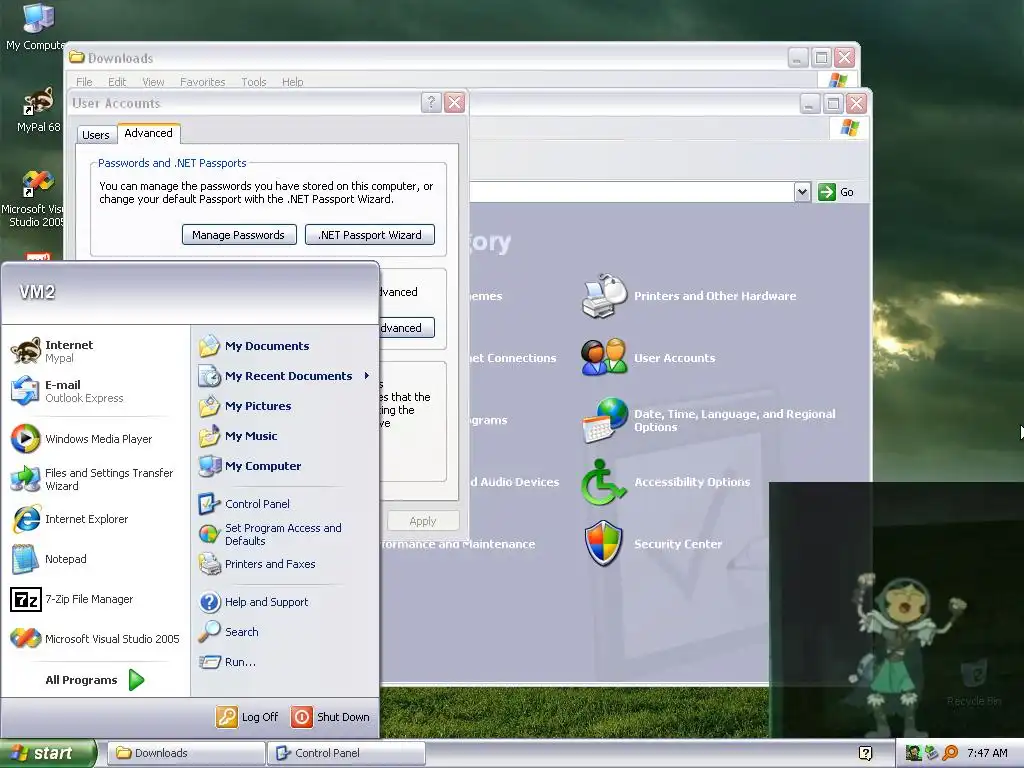Open View menu in Downloads window

(x=153, y=82)
